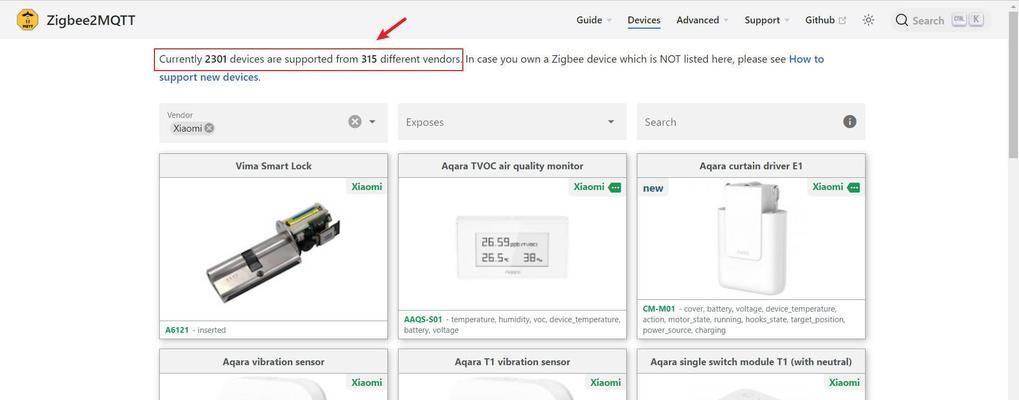Open the Aqara curtain driver E1 title
Viewport: 1019px width, 400px height.
pos(751,166)
